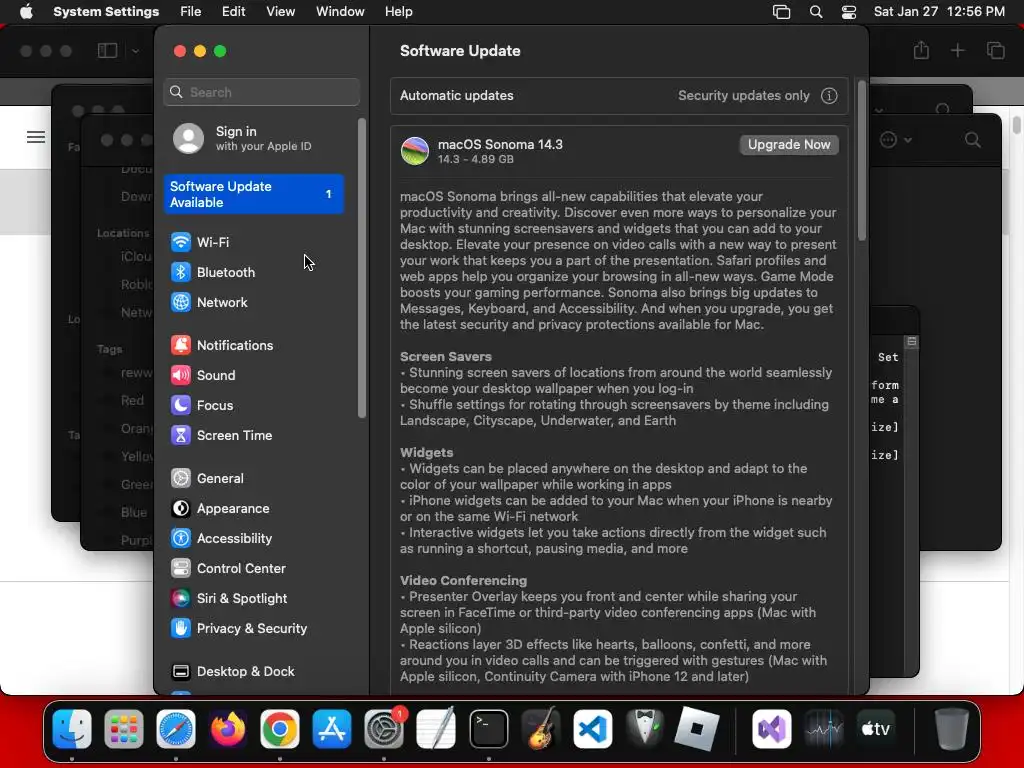Launch Google Chrome from the Dock
The image size is (1024, 768).
(x=280, y=729)
